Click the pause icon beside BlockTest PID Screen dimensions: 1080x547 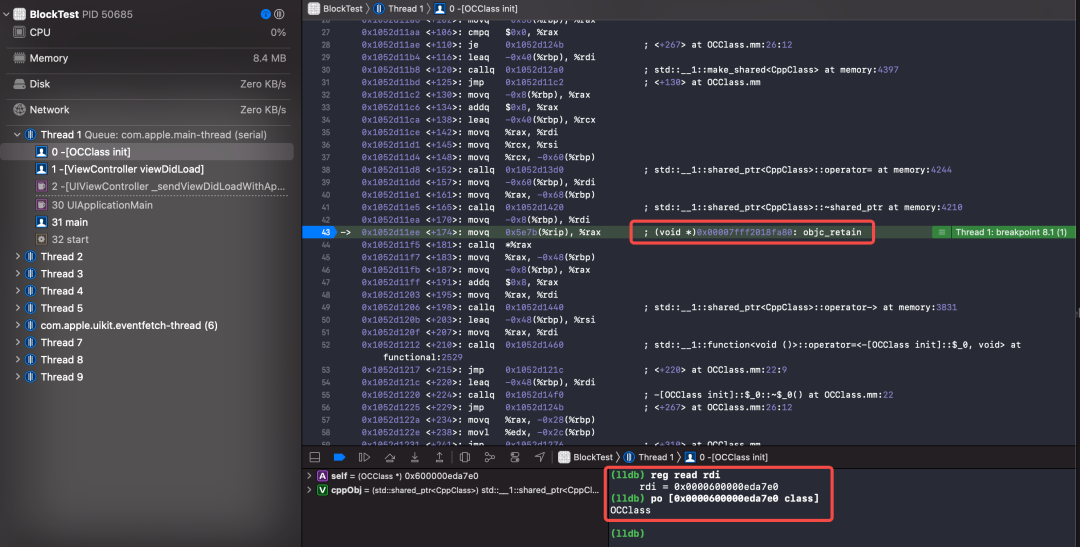[x=279, y=15]
